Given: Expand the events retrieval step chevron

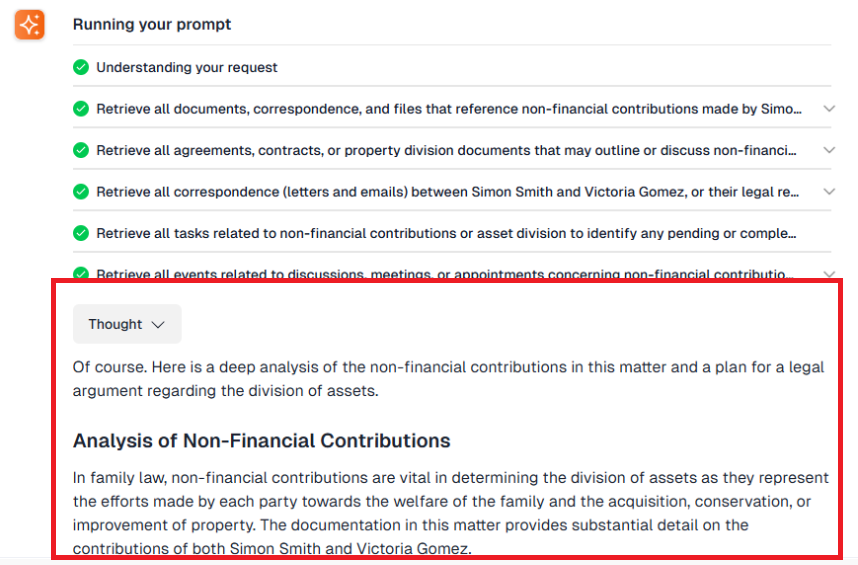Looking at the screenshot, I should 828,274.
